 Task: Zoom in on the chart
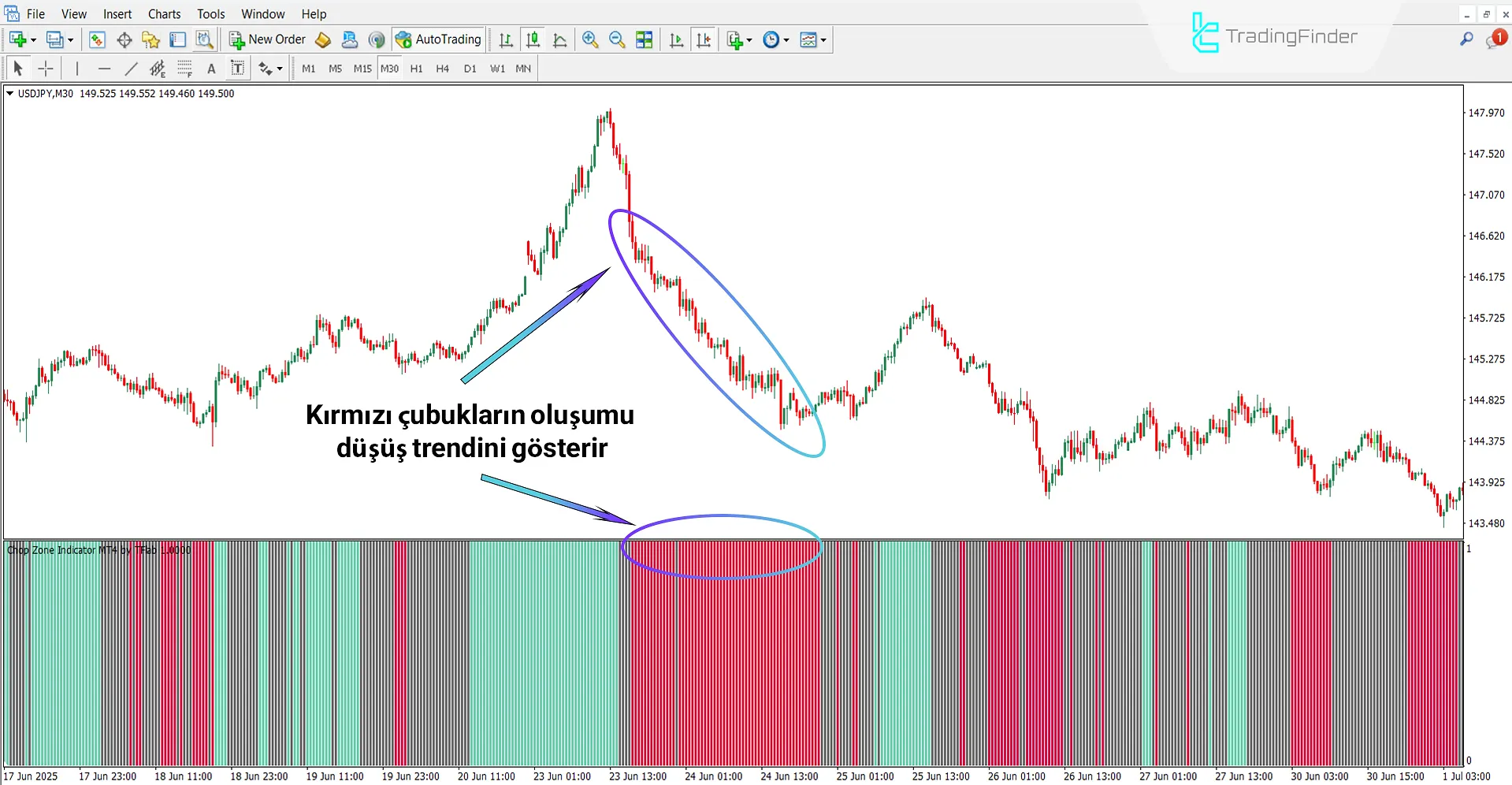[x=590, y=39]
